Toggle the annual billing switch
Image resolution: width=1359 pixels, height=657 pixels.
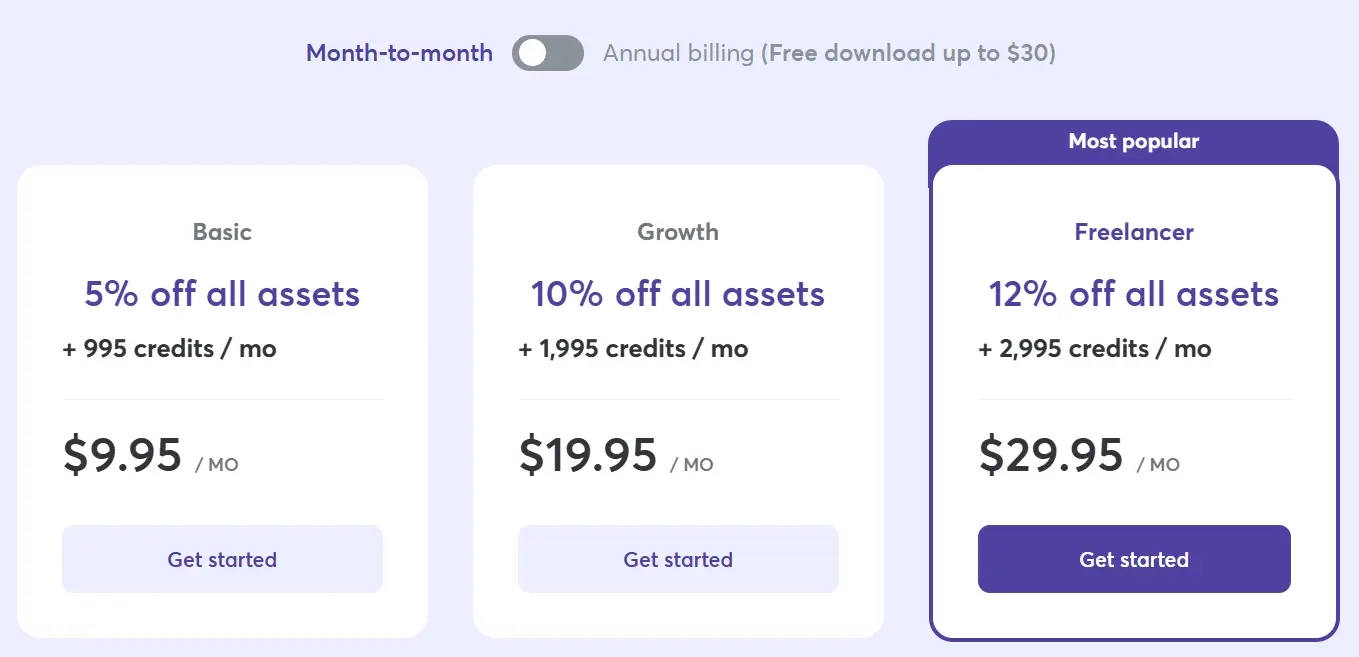pos(547,53)
